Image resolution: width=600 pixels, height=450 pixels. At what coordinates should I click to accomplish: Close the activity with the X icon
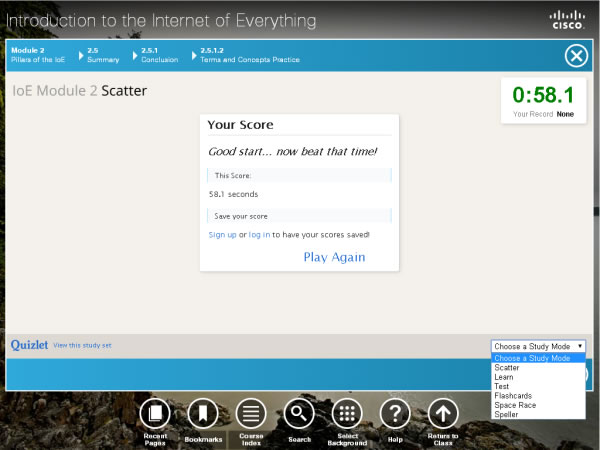[575, 56]
